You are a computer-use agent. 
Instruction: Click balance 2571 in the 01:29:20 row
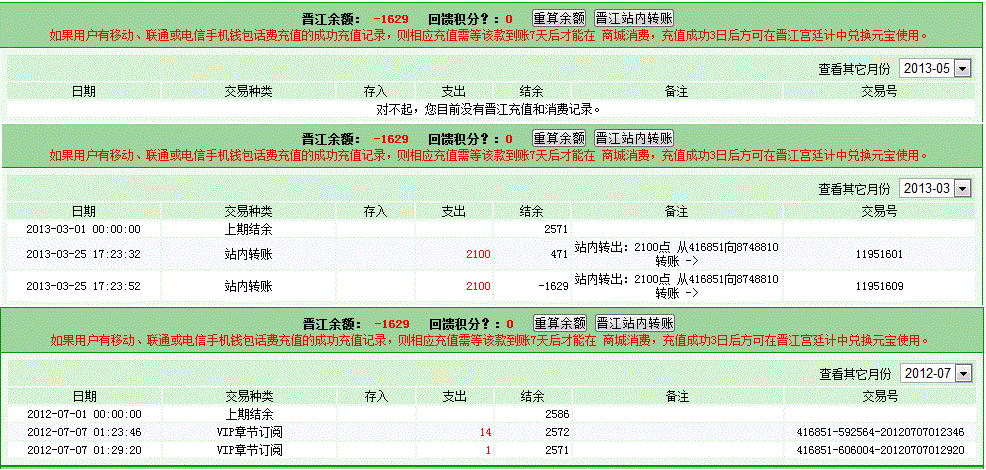[558, 450]
